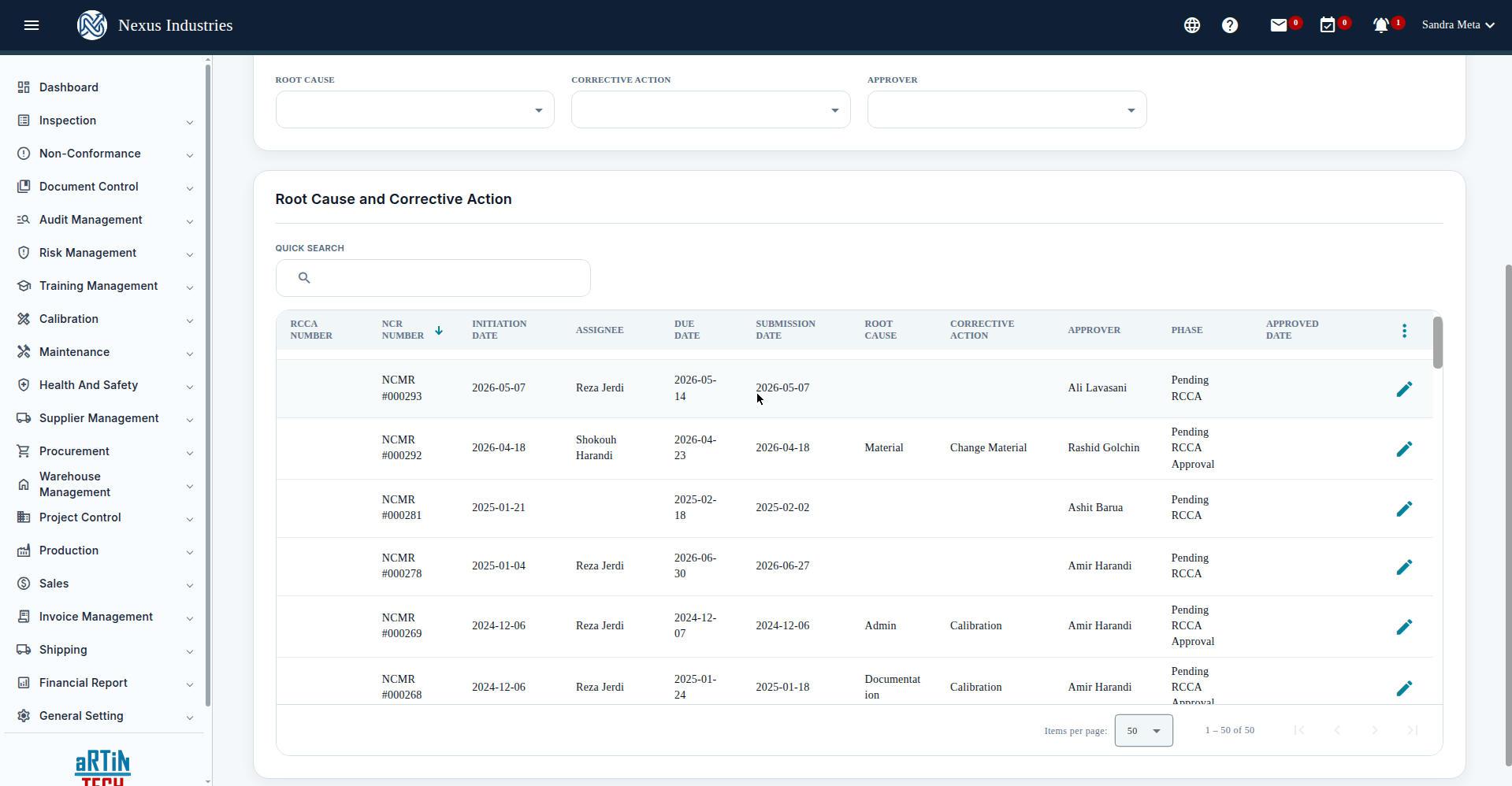The image size is (1512, 786).
Task: Expand Audit Management menu
Action: (105, 220)
